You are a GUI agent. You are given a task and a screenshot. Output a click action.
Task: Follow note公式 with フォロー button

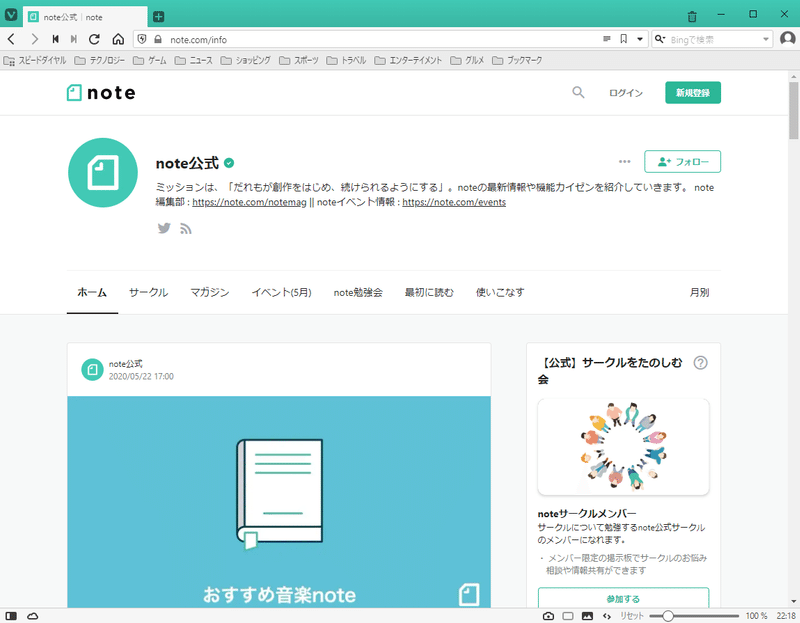tap(683, 162)
